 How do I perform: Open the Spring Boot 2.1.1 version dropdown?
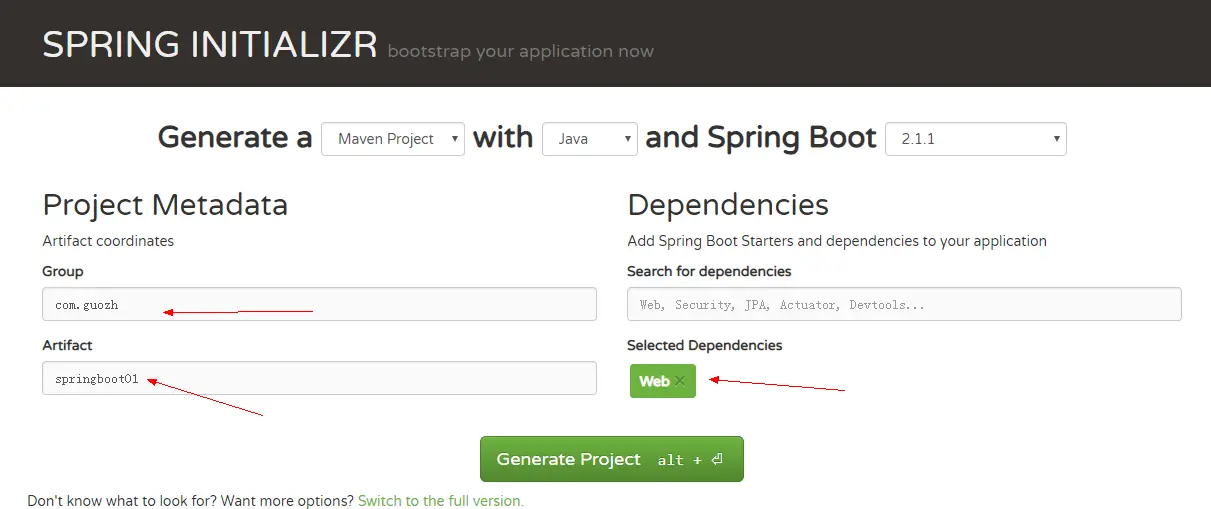976,139
